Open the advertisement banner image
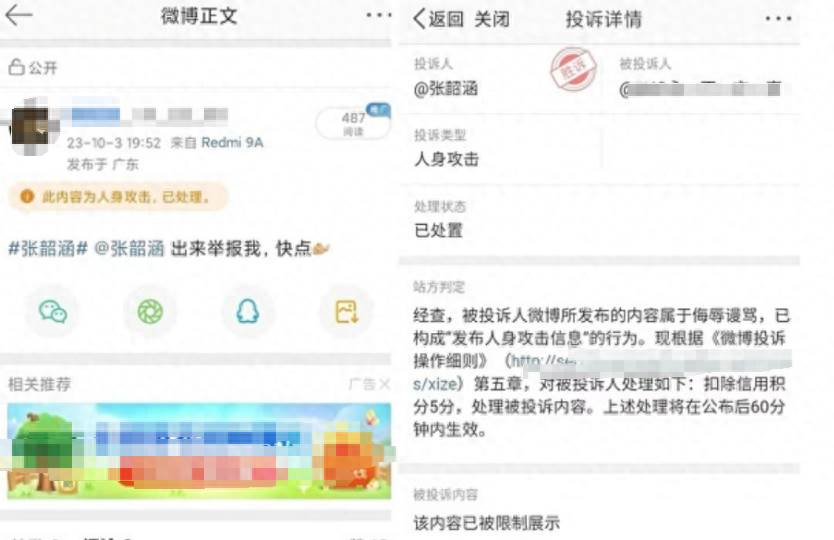This screenshot has height=540, width=834. tap(199, 451)
